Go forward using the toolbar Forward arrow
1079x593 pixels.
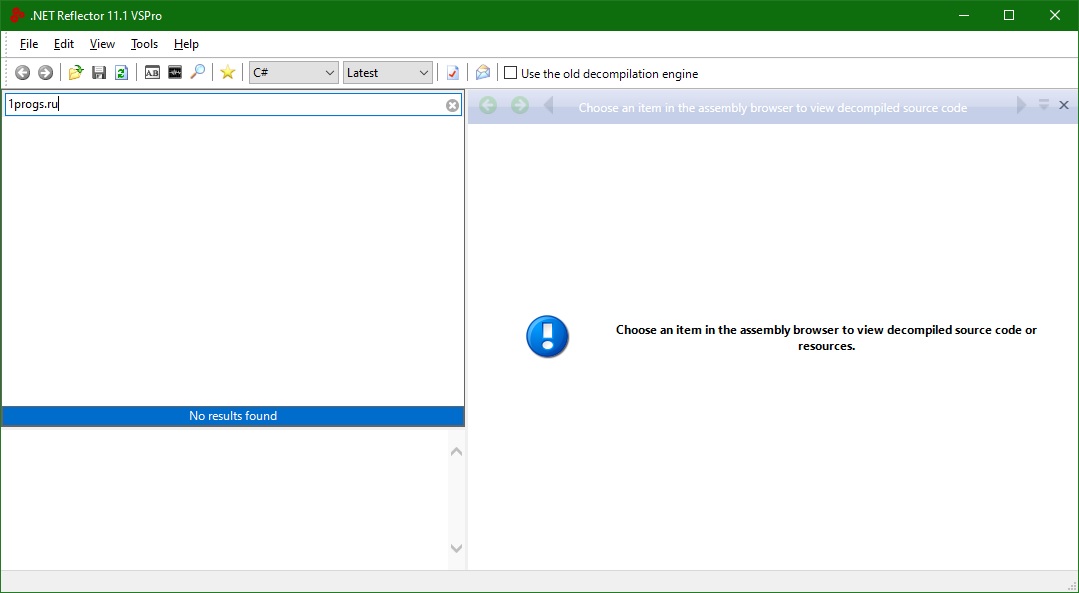pyautogui.click(x=45, y=73)
